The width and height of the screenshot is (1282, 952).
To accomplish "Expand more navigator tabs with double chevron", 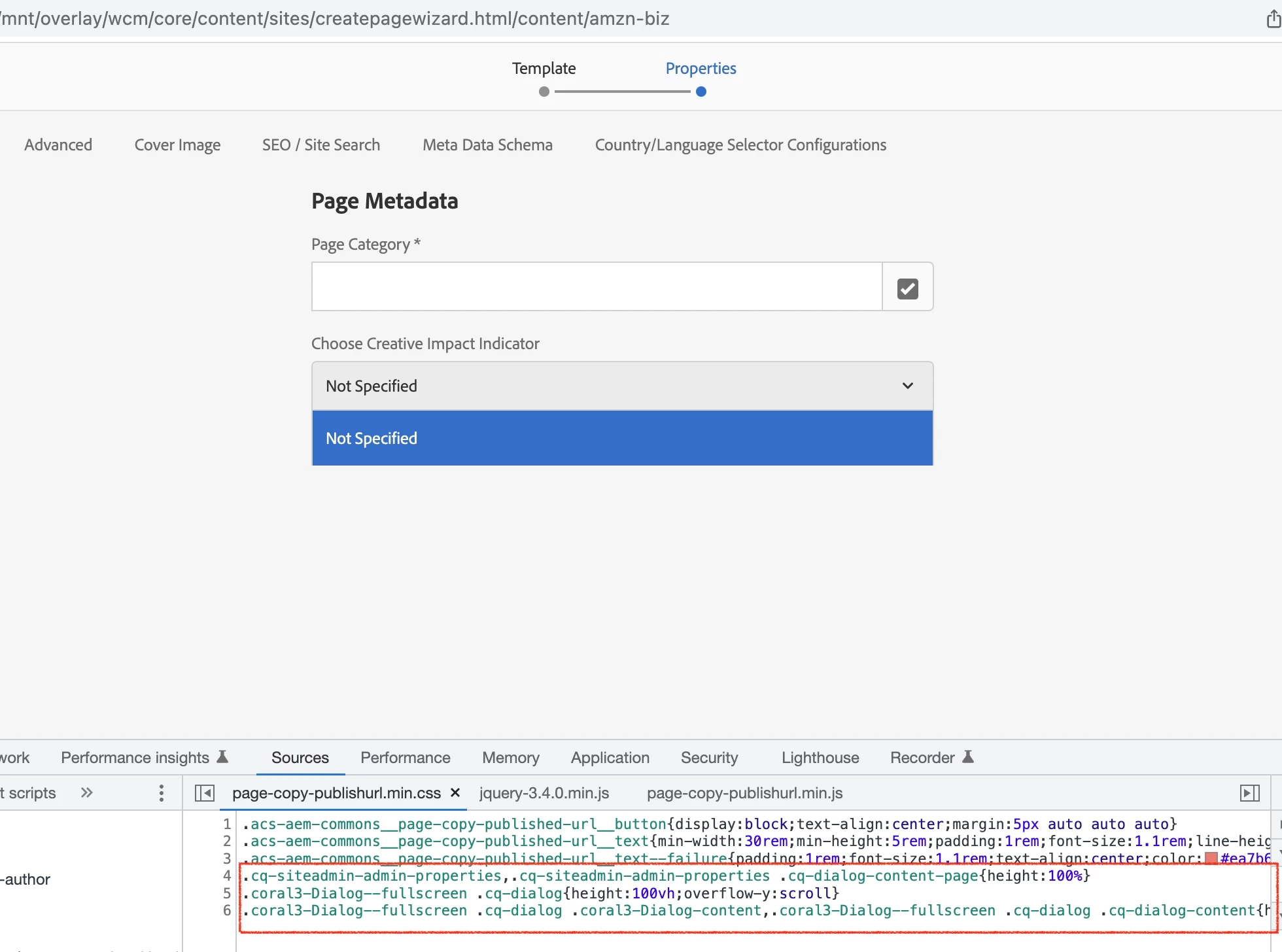I will click(x=87, y=793).
